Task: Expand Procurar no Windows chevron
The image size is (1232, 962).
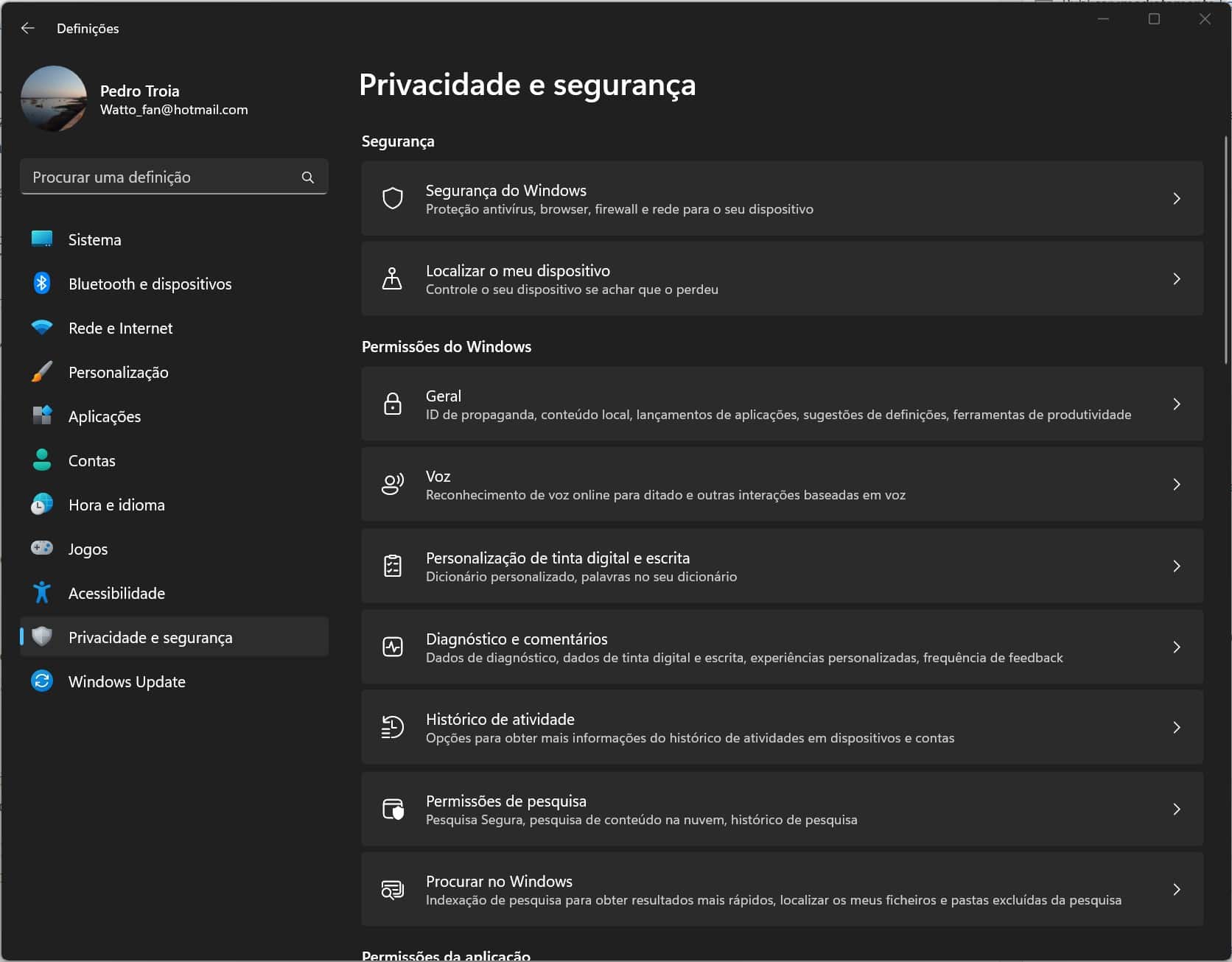Action: coord(1177,889)
